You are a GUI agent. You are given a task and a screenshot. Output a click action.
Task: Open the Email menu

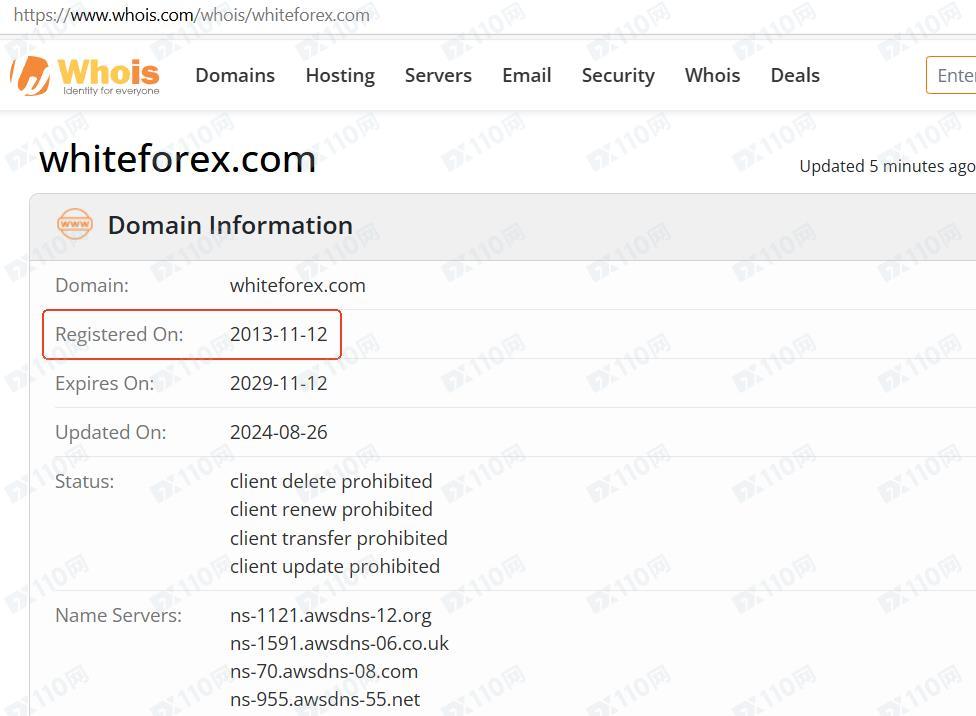[527, 75]
